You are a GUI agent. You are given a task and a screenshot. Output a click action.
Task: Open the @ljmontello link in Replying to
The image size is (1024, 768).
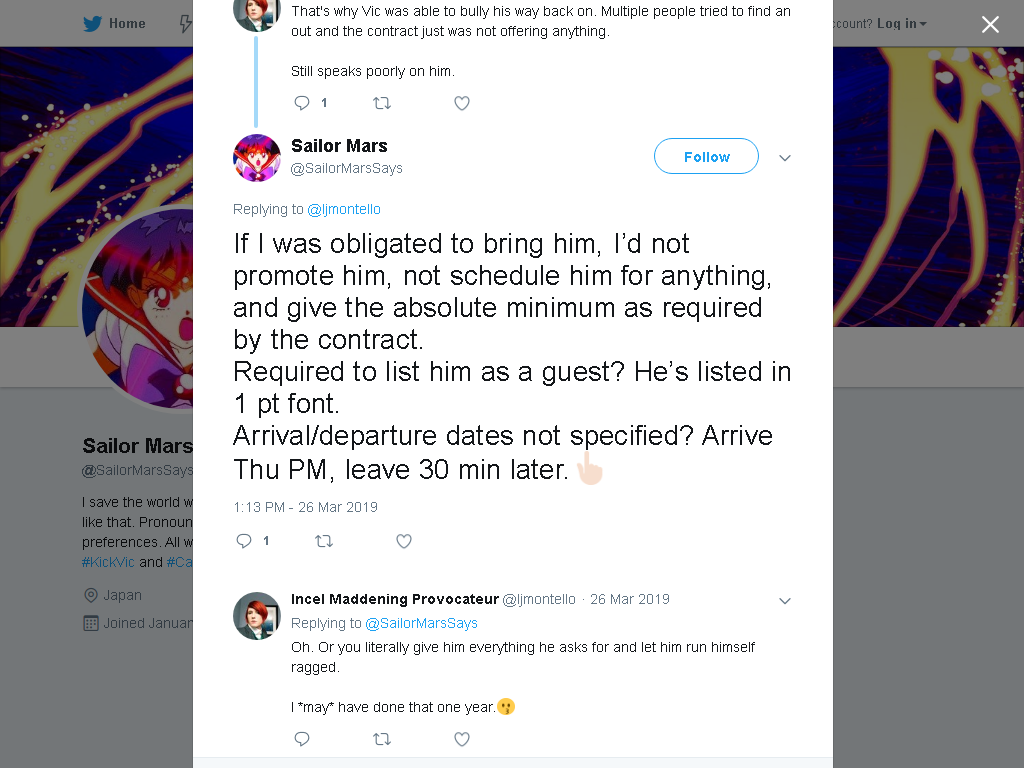point(344,209)
